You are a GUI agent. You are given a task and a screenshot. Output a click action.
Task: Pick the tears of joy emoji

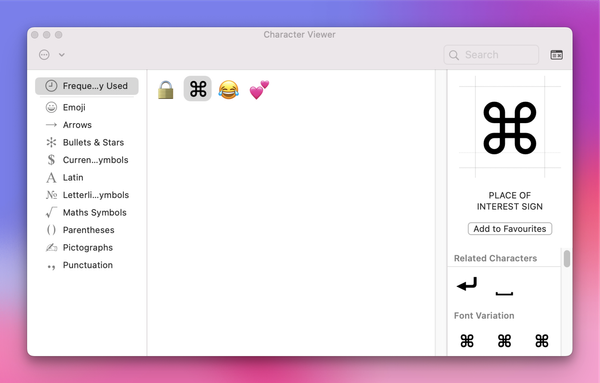228,90
